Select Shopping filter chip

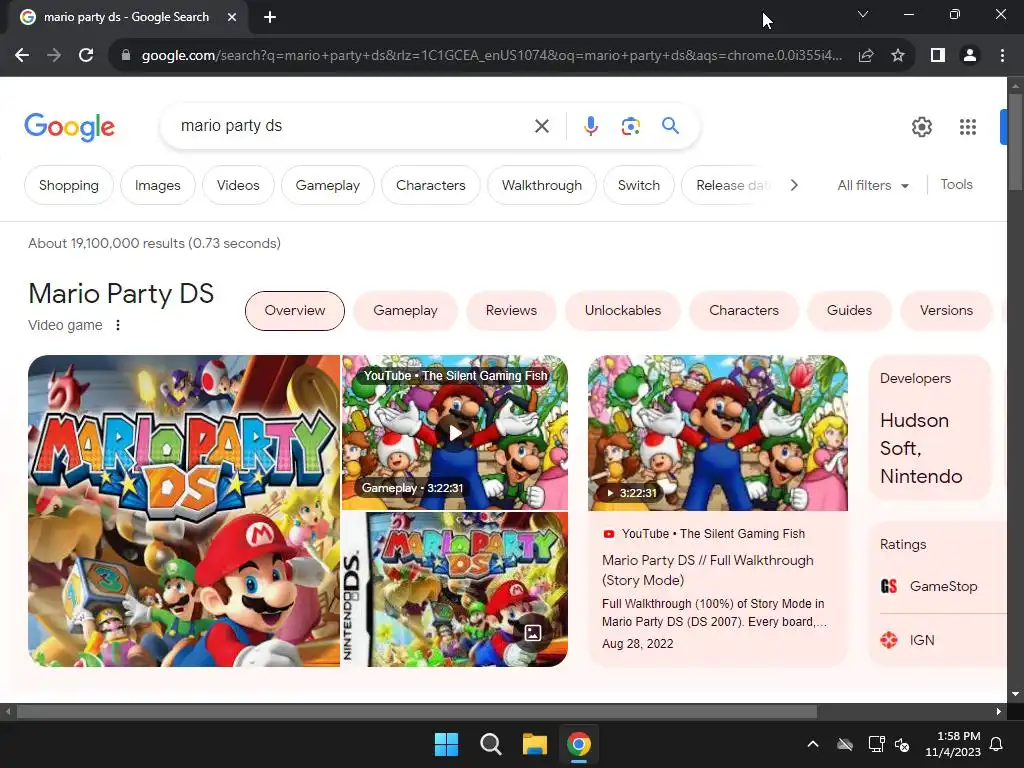(69, 185)
